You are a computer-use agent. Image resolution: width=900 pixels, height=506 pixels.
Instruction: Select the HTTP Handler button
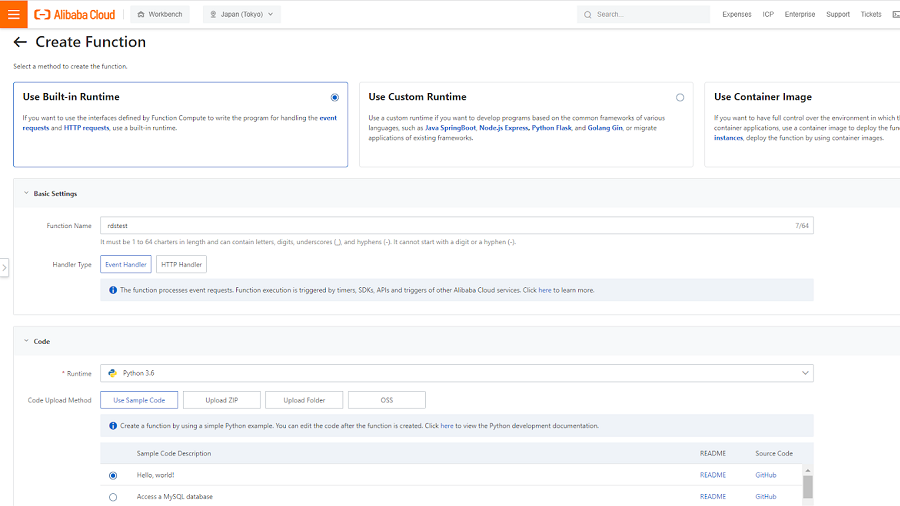pyautogui.click(x=181, y=264)
